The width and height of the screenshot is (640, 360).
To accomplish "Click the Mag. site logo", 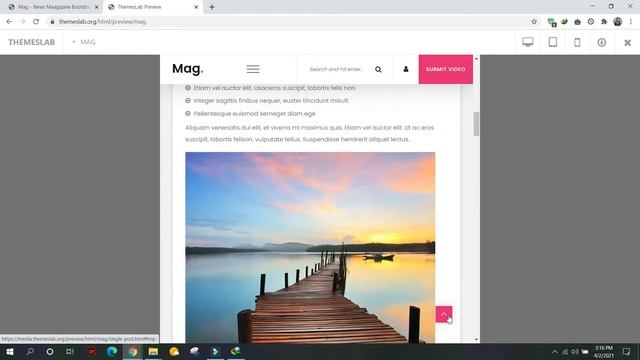I will click(x=188, y=69).
